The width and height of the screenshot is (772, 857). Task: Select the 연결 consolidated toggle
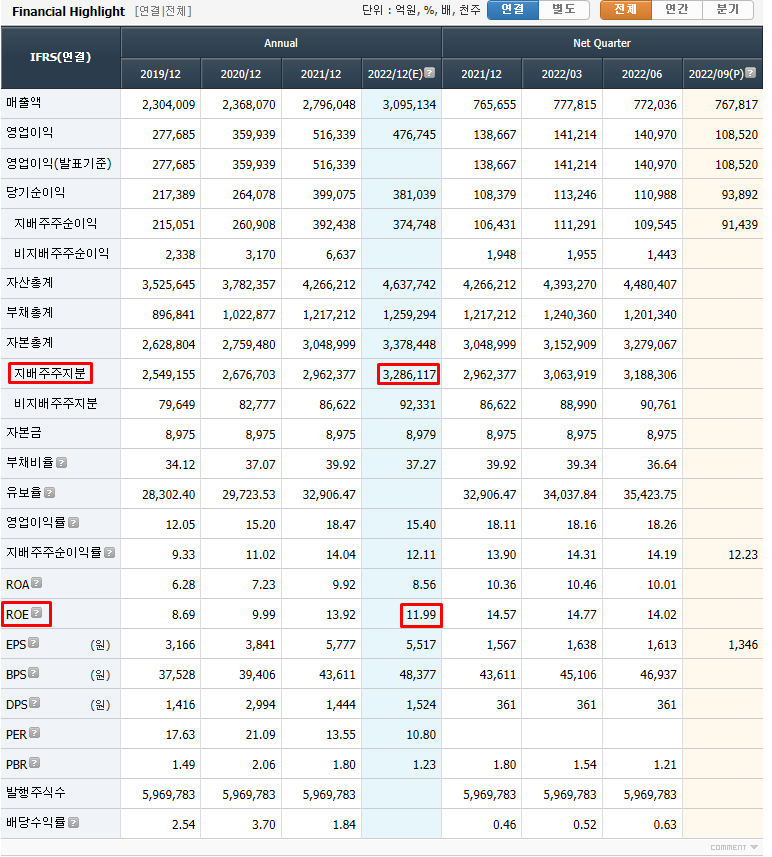(513, 10)
